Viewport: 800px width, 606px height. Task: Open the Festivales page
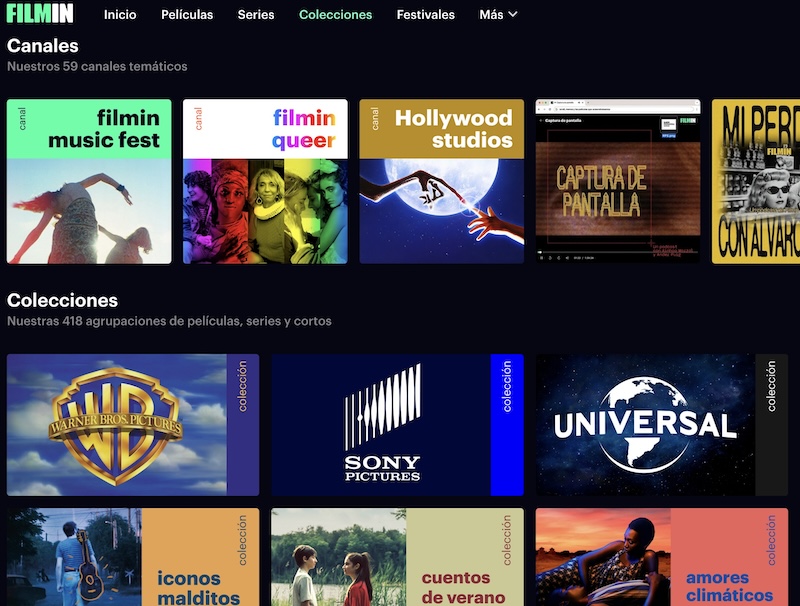[426, 15]
